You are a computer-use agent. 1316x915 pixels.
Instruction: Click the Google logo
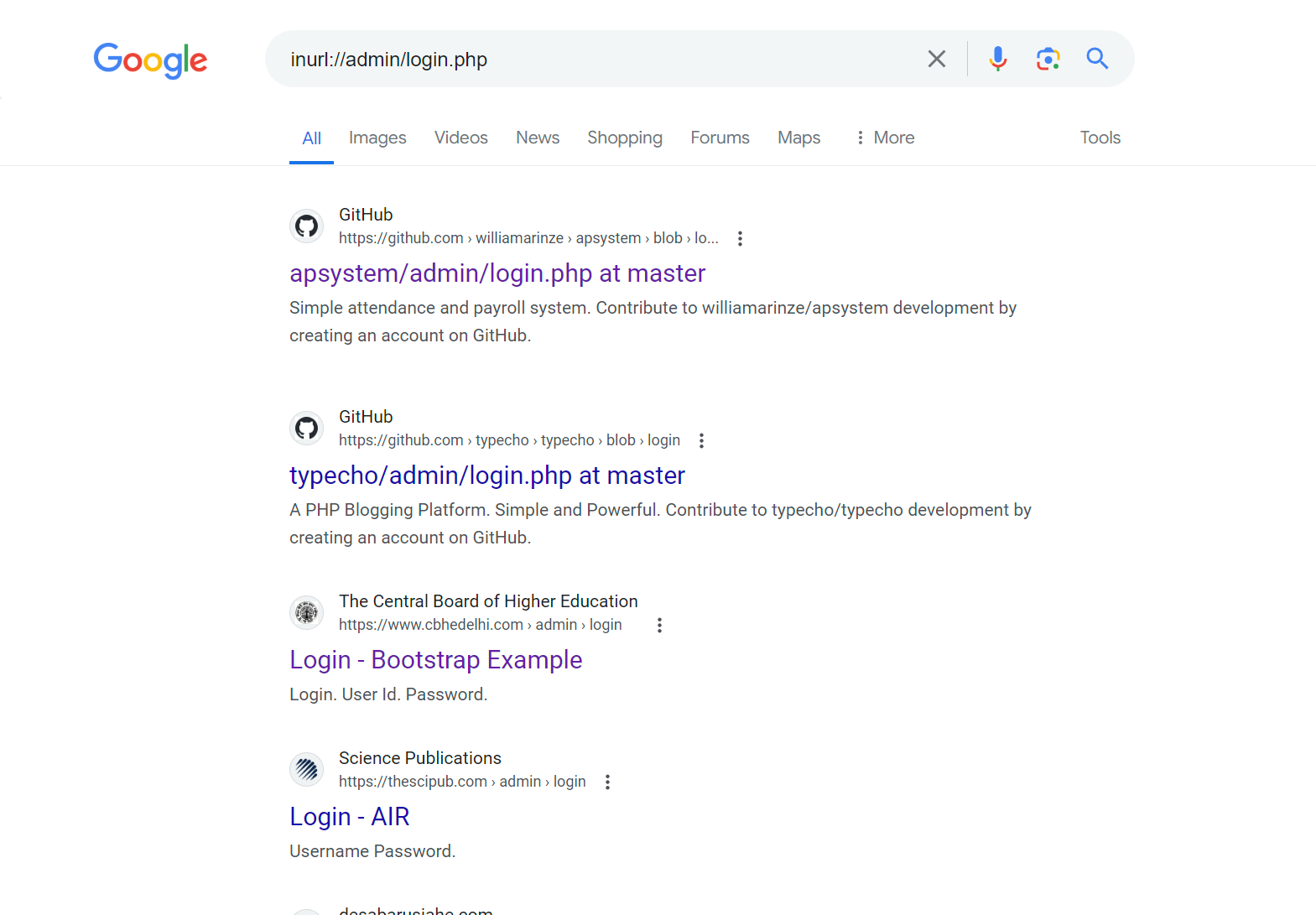pos(150,60)
